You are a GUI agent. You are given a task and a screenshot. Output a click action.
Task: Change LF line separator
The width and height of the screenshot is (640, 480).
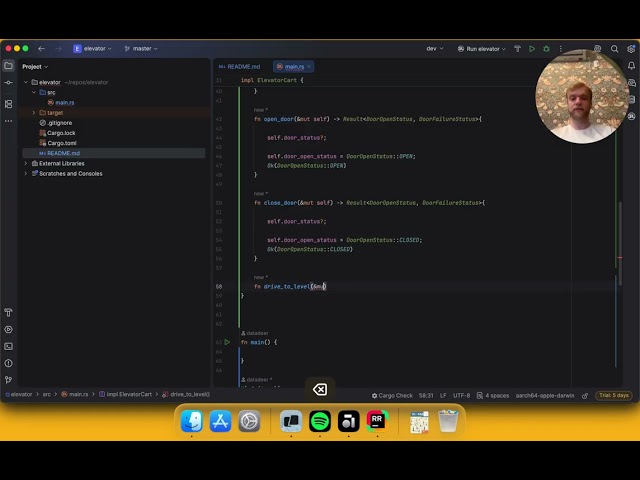point(443,396)
